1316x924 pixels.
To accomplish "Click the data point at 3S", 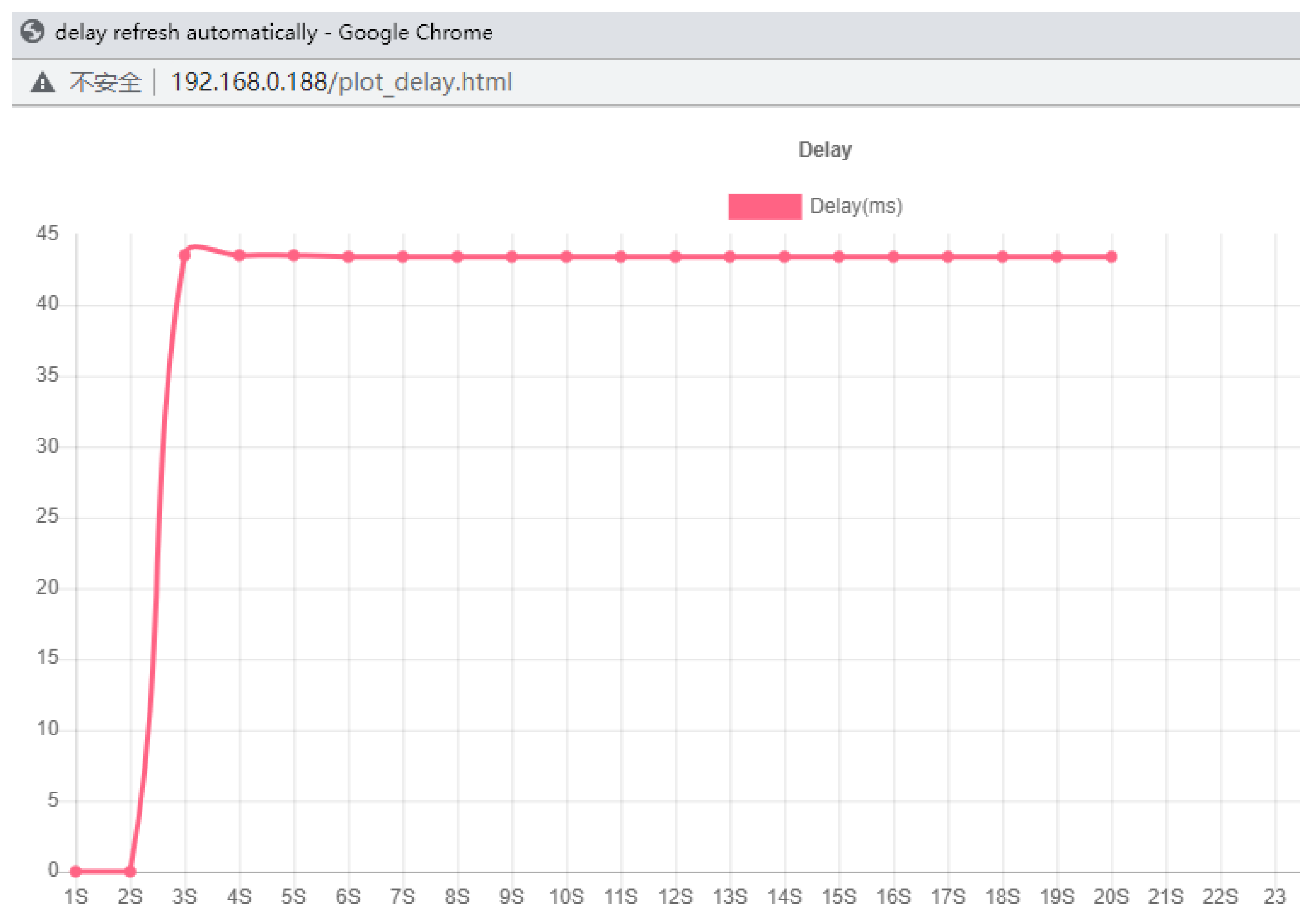I will tap(185, 255).
